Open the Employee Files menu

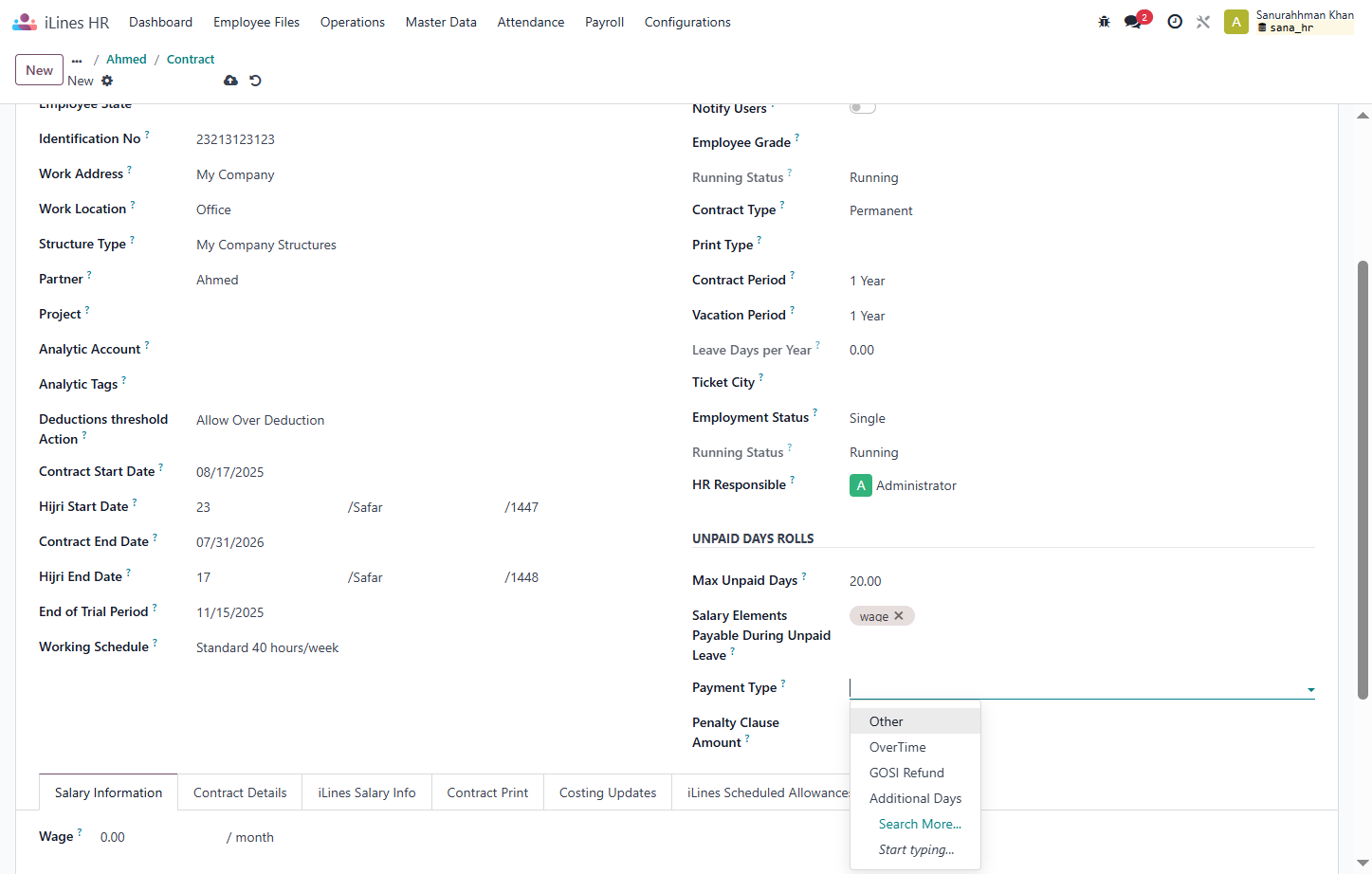click(256, 22)
